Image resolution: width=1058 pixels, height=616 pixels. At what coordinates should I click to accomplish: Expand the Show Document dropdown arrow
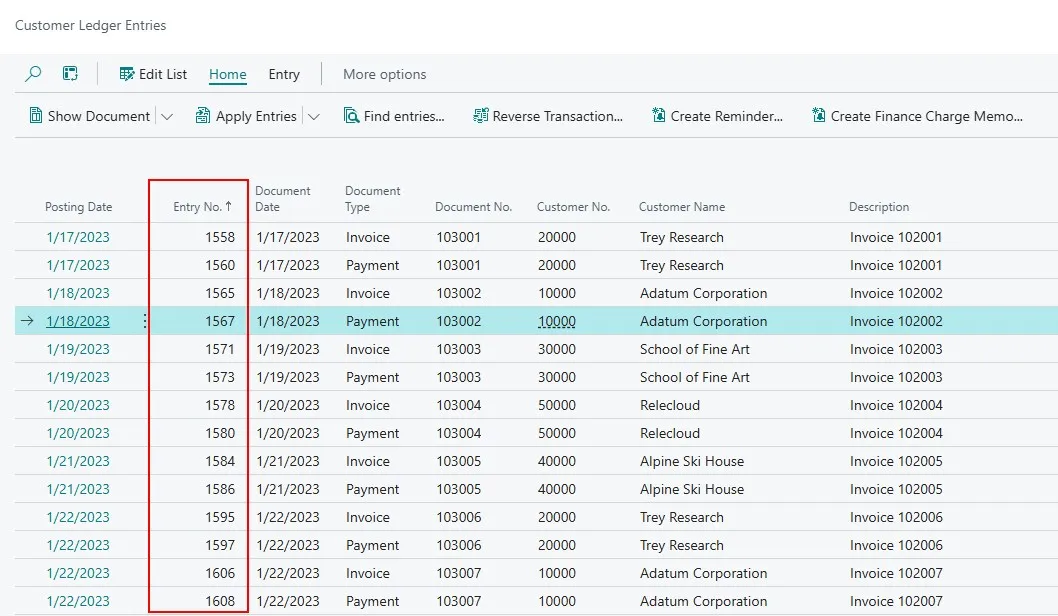pos(167,116)
